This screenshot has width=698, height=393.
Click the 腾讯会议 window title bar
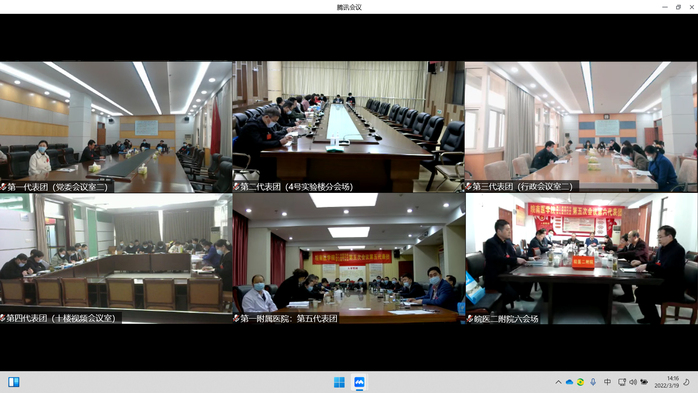349,7
